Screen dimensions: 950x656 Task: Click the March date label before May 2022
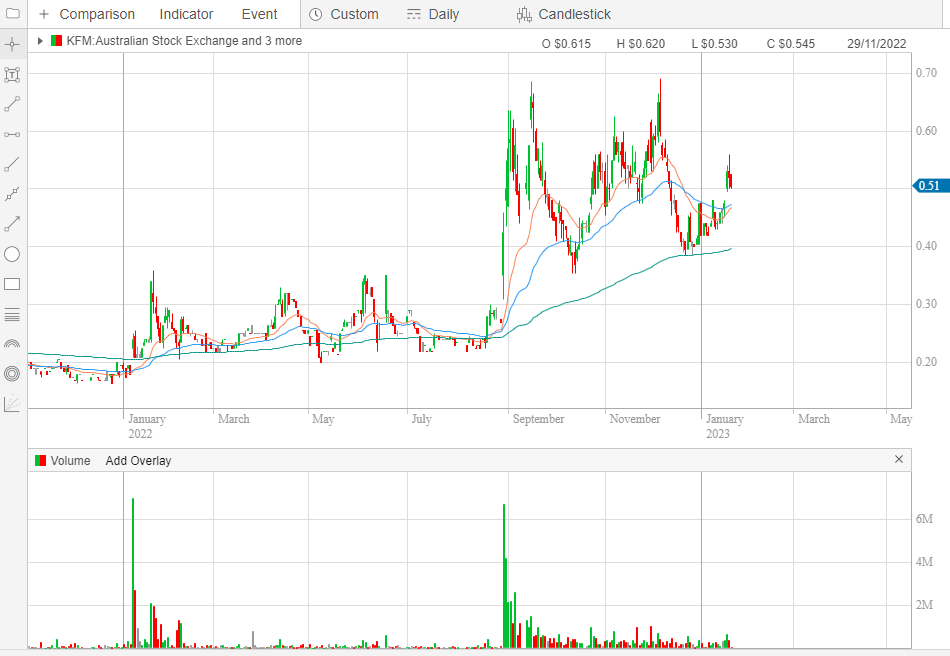[x=233, y=419]
